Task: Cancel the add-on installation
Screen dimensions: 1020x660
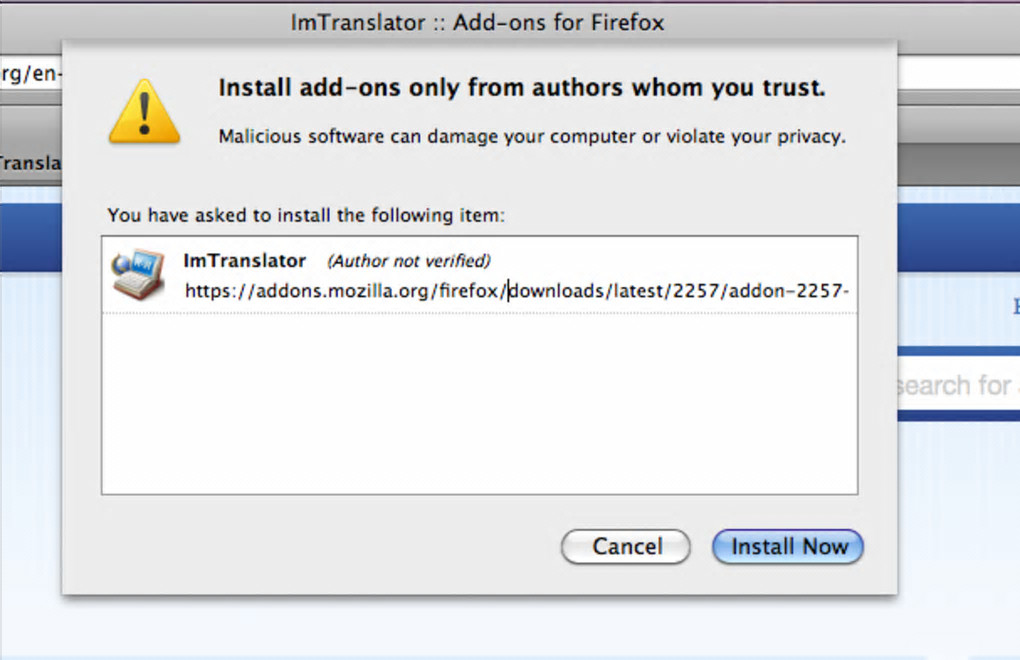Action: click(x=626, y=547)
